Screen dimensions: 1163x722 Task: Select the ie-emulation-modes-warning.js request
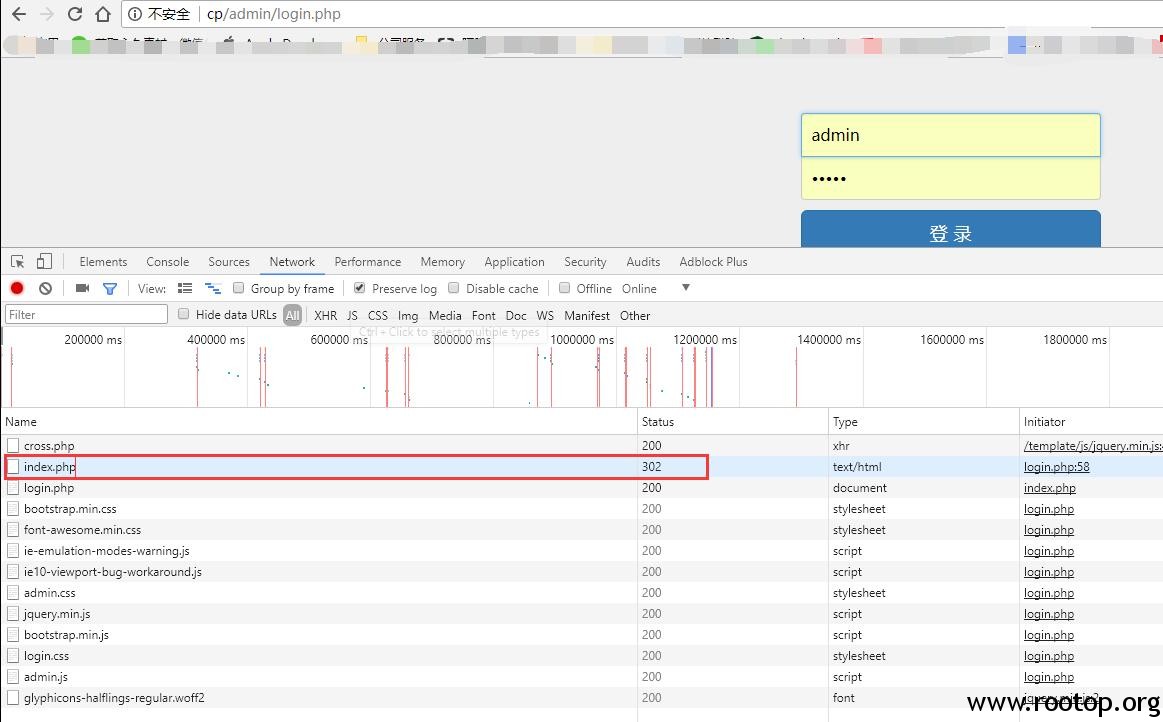[582, 551]
